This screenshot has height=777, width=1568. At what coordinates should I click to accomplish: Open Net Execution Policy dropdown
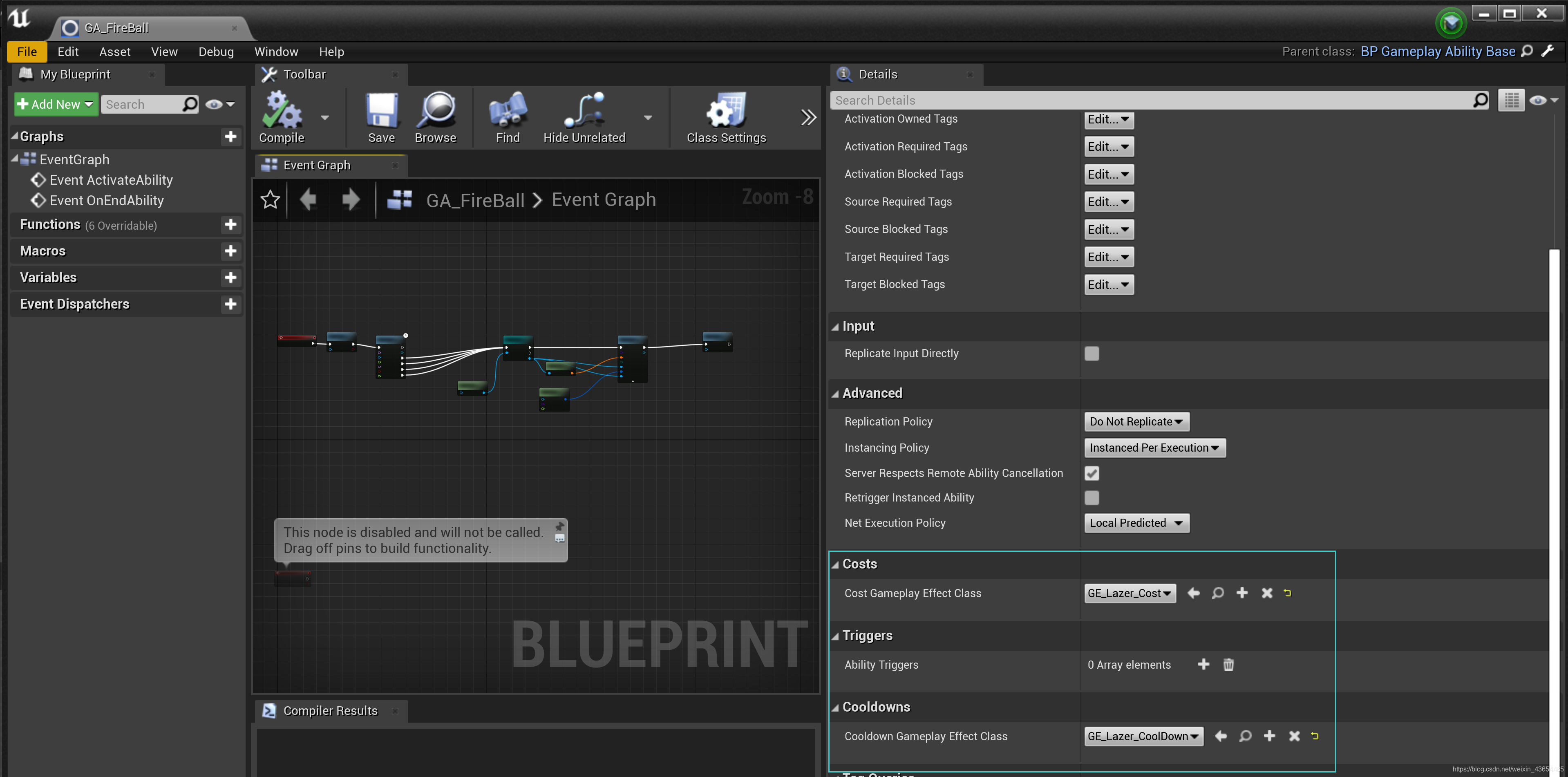click(1136, 522)
